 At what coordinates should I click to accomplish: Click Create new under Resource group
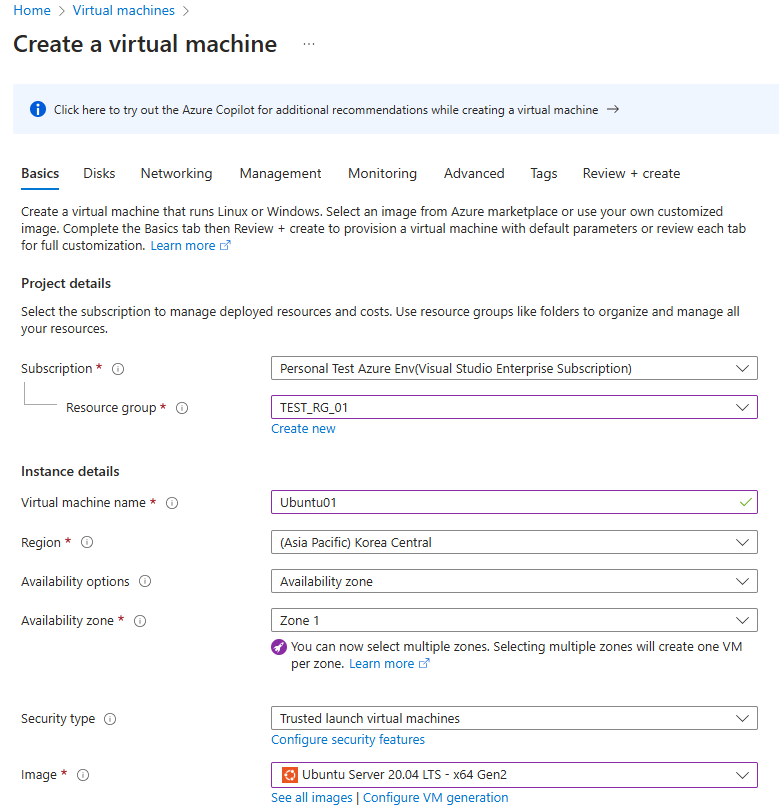(303, 429)
